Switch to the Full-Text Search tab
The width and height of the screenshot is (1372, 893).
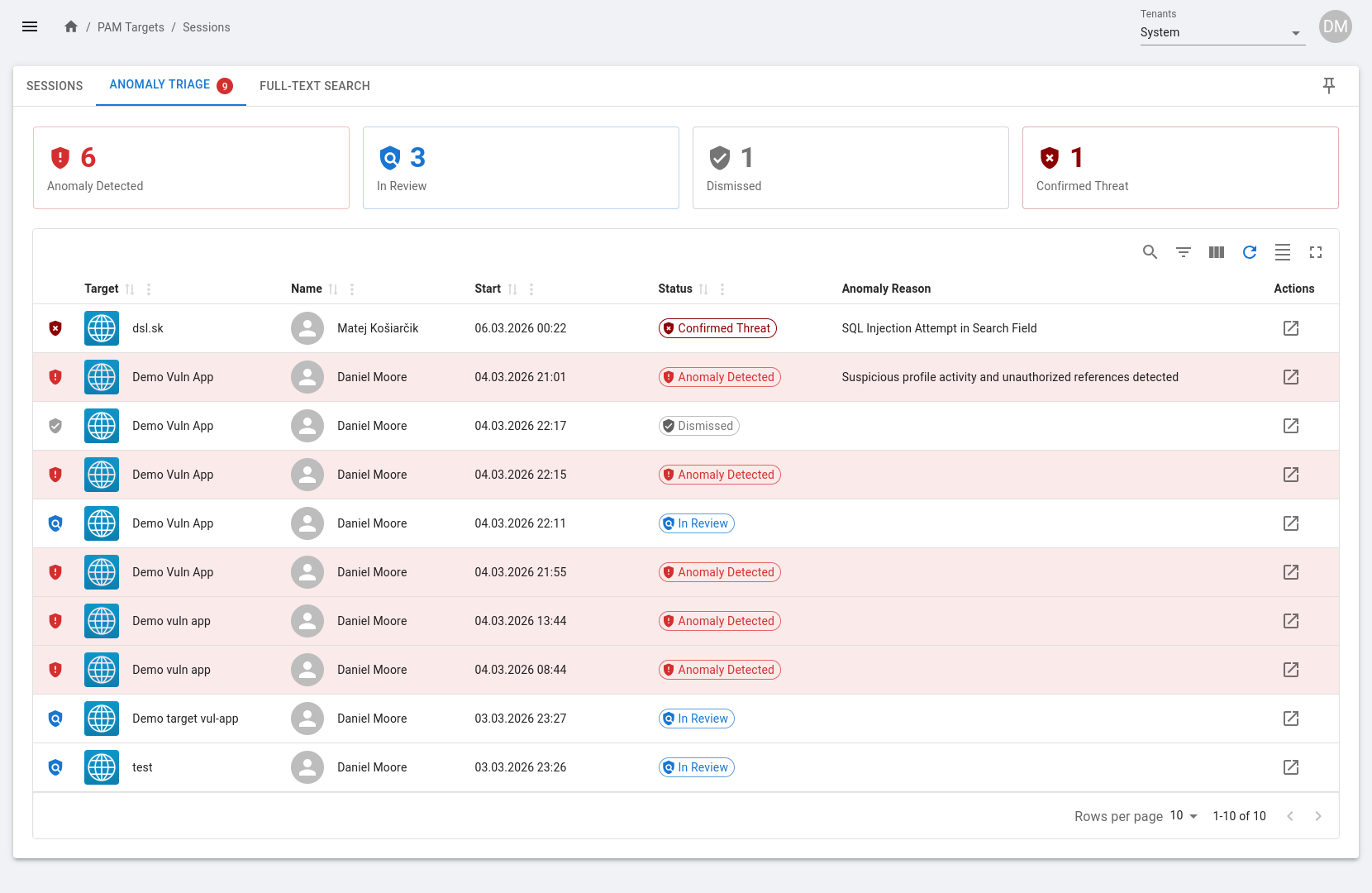314,86
